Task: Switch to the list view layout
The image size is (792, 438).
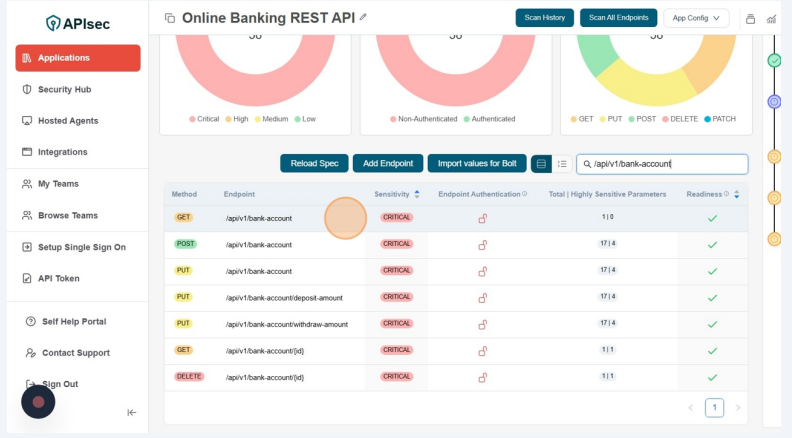Action: tap(562, 164)
